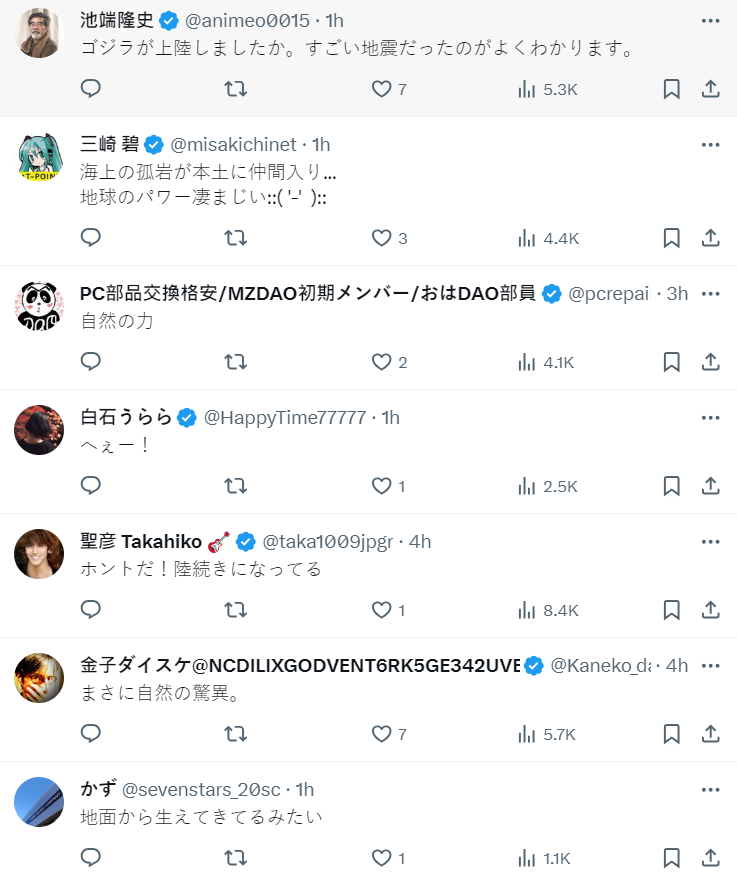
Task: Click the username 三崎 碧
Action: click(110, 145)
